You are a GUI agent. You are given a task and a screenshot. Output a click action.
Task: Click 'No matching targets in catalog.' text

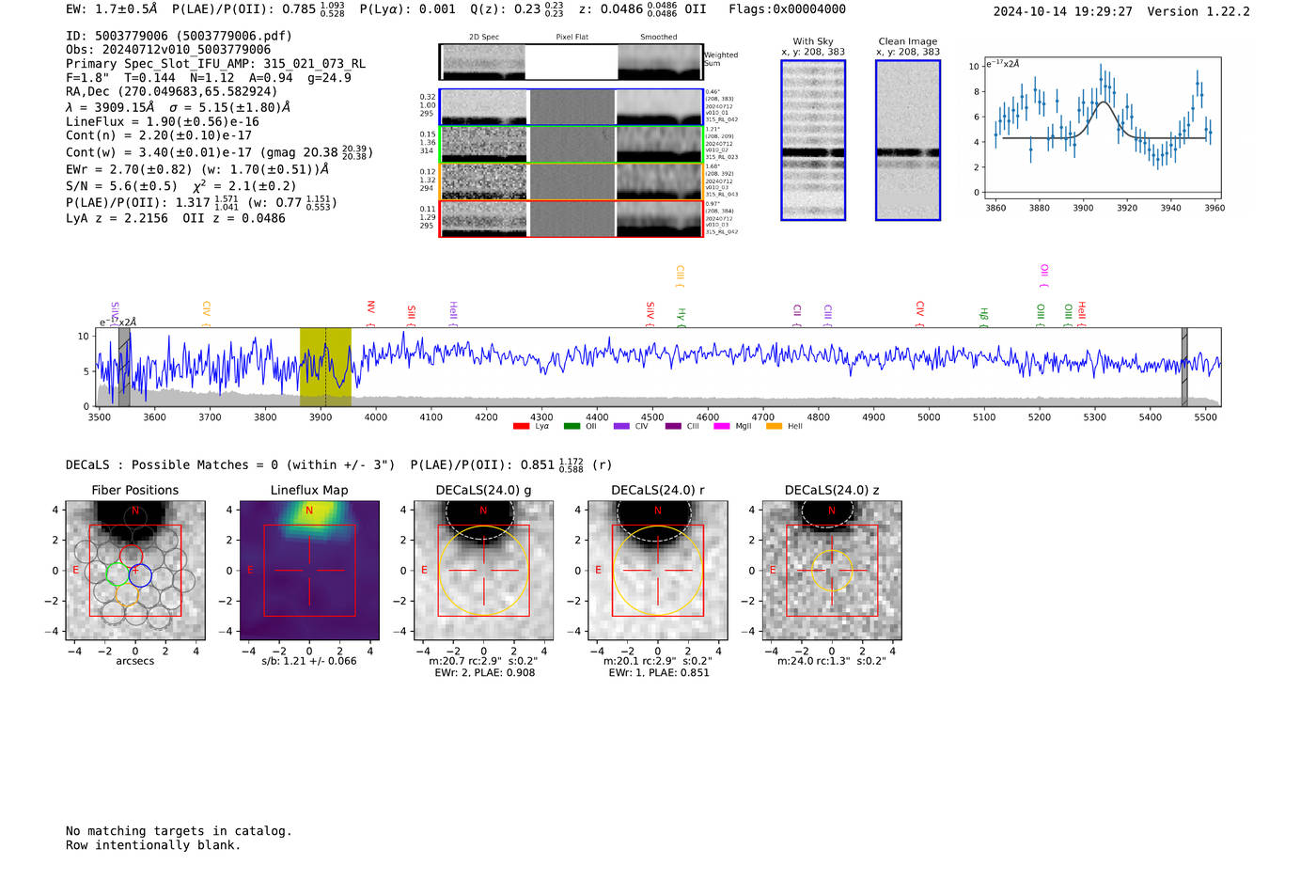point(179,831)
